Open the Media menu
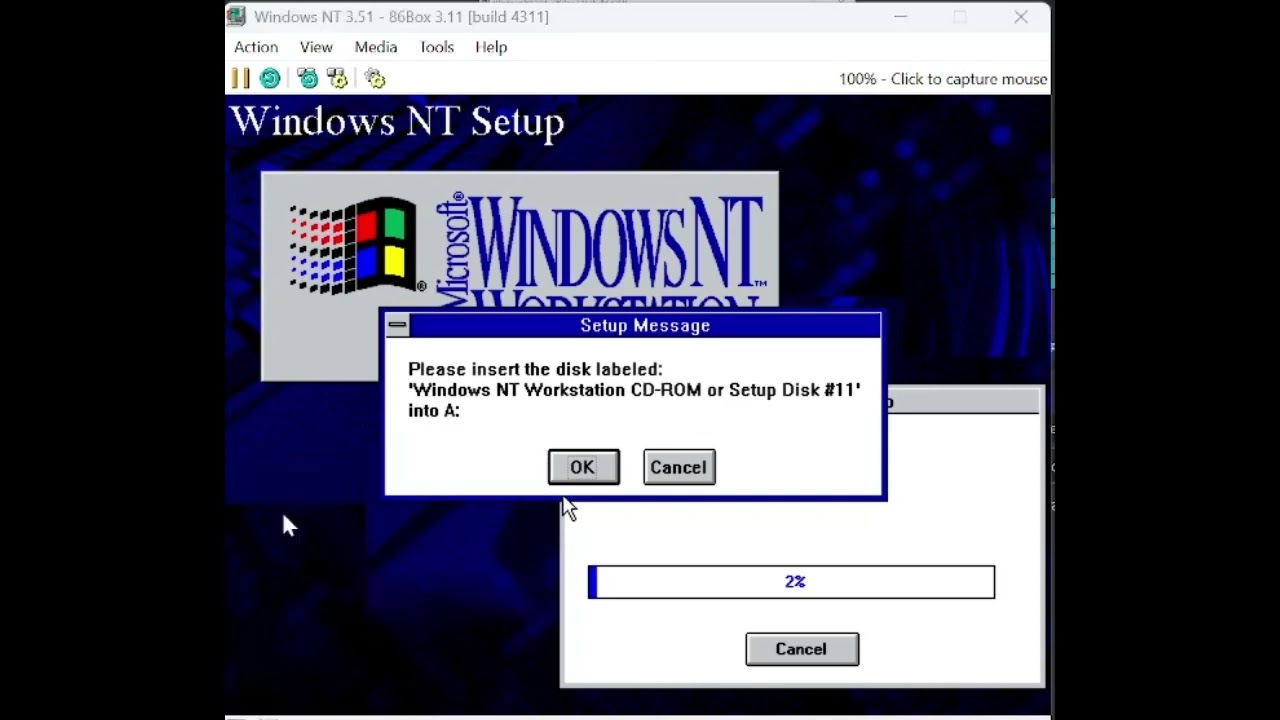The width and height of the screenshot is (1280, 720). 376,47
